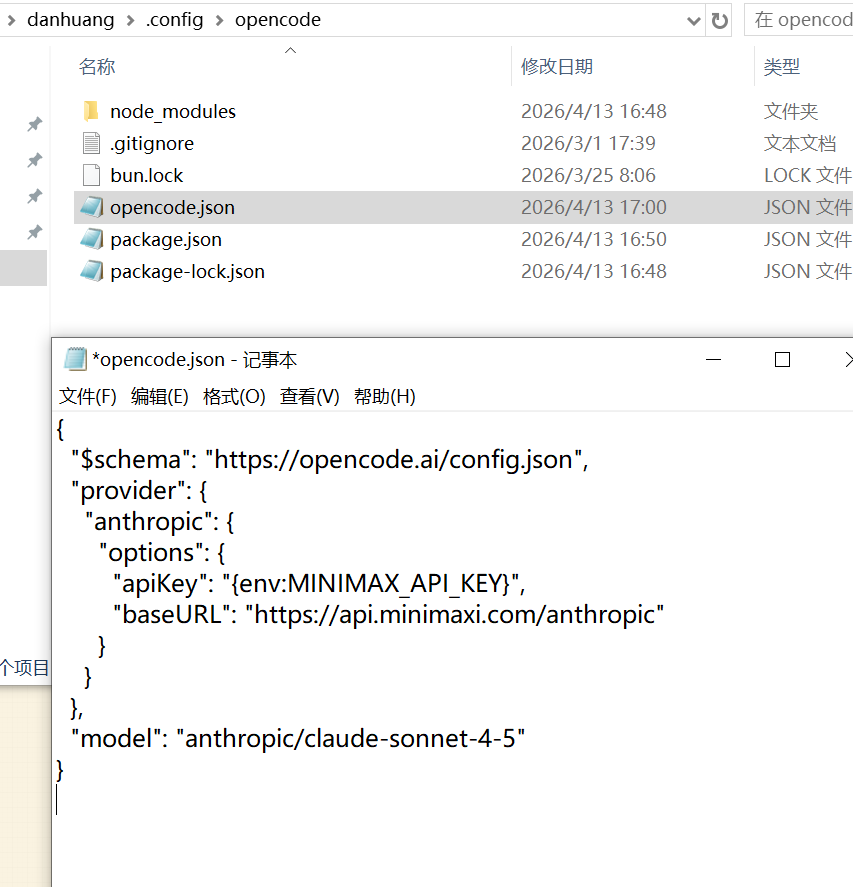
Task: Sort files by 名称 column header
Action: point(97,67)
